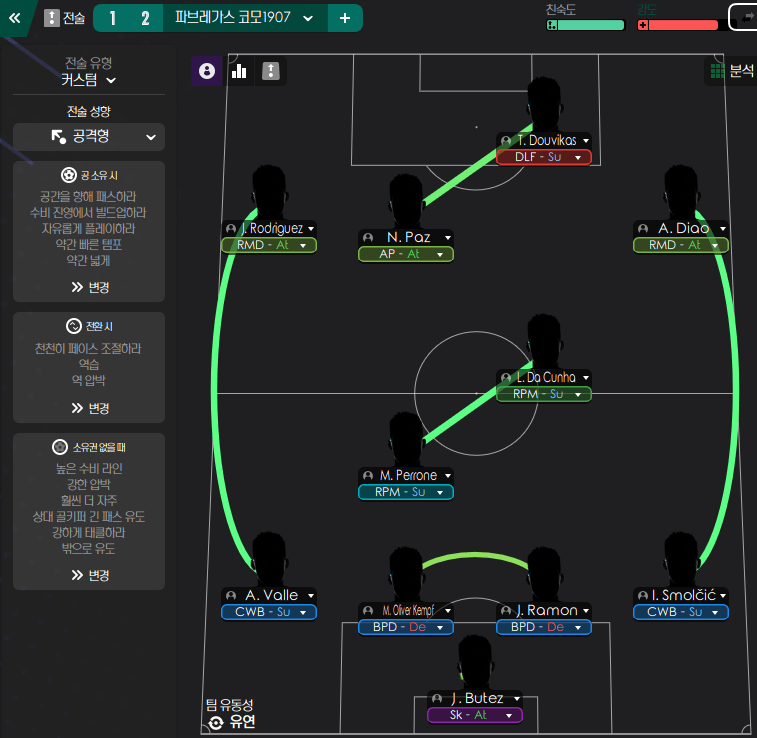
Task: Change M. Perrone RPM - Su role
Action: click(x=406, y=492)
